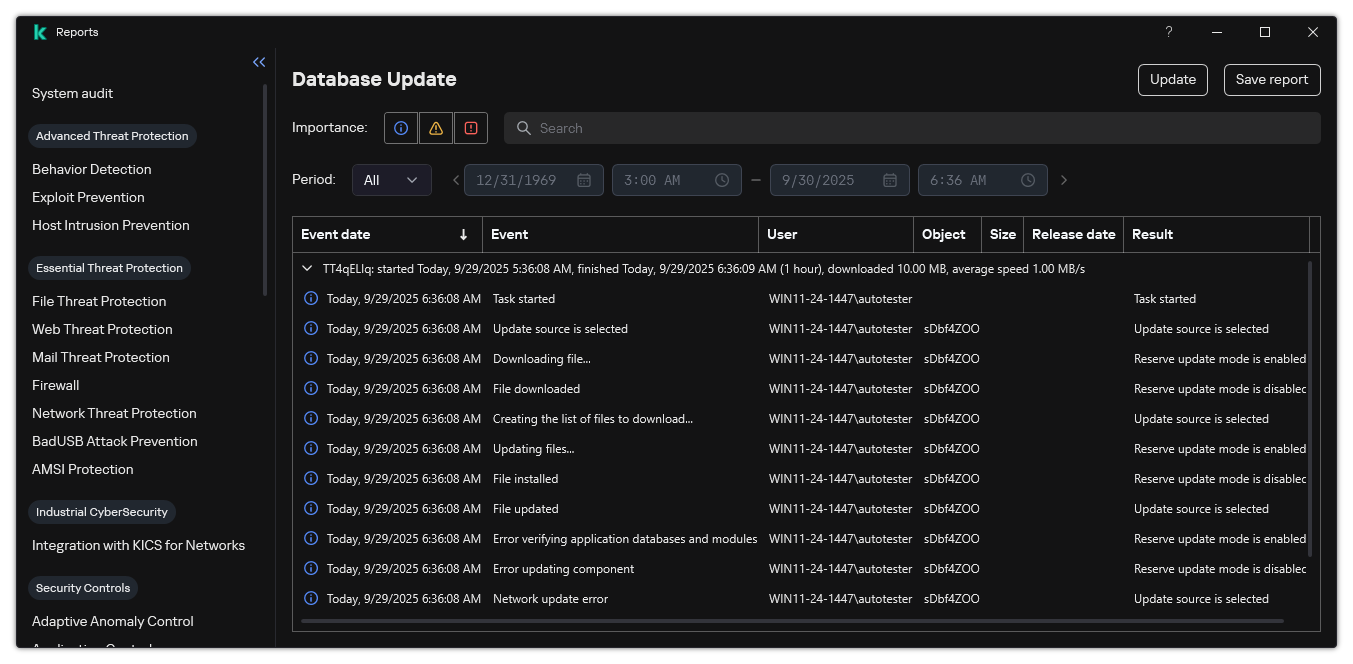Click the next period arrow

[1064, 180]
